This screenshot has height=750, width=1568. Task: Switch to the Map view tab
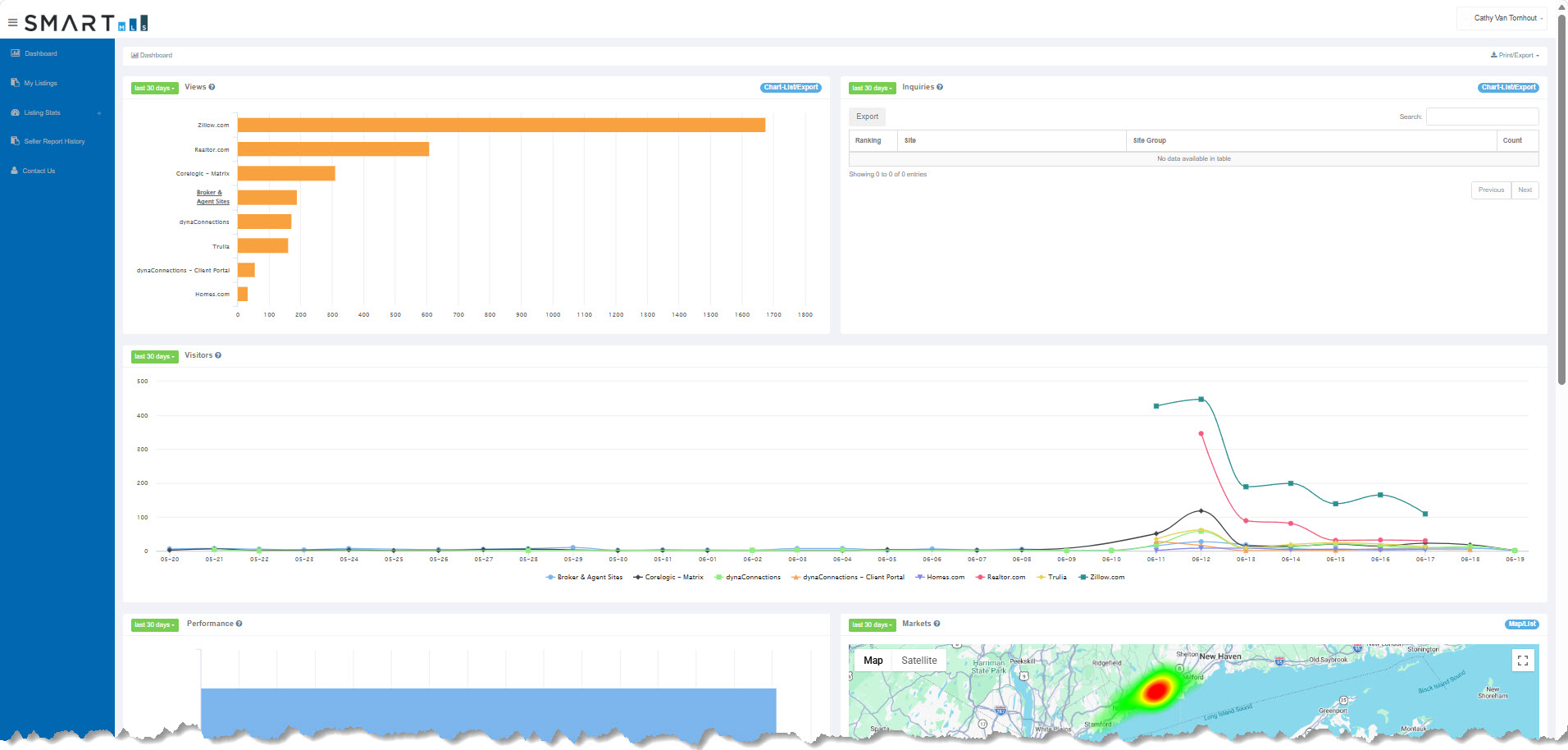(873, 661)
